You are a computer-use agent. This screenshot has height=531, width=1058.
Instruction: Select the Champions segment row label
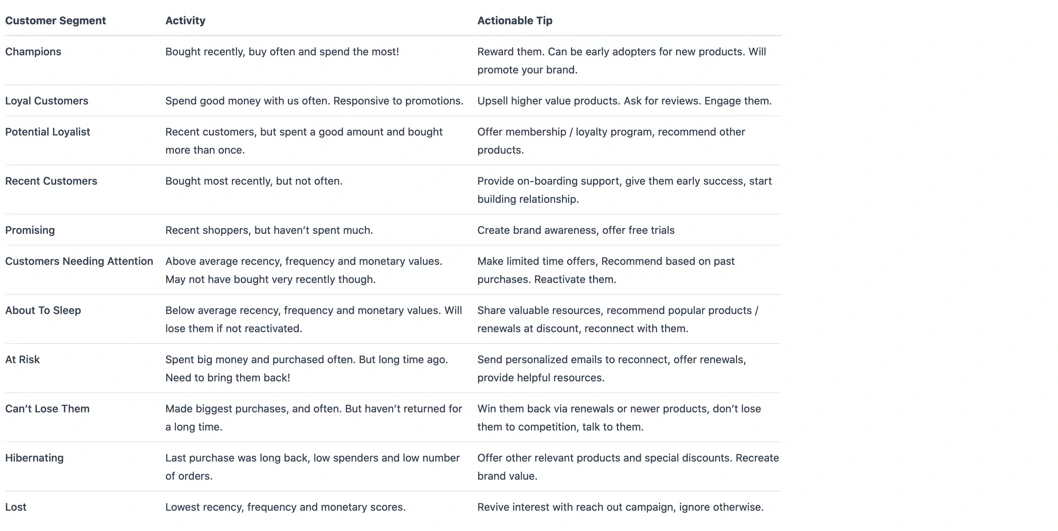[33, 52]
